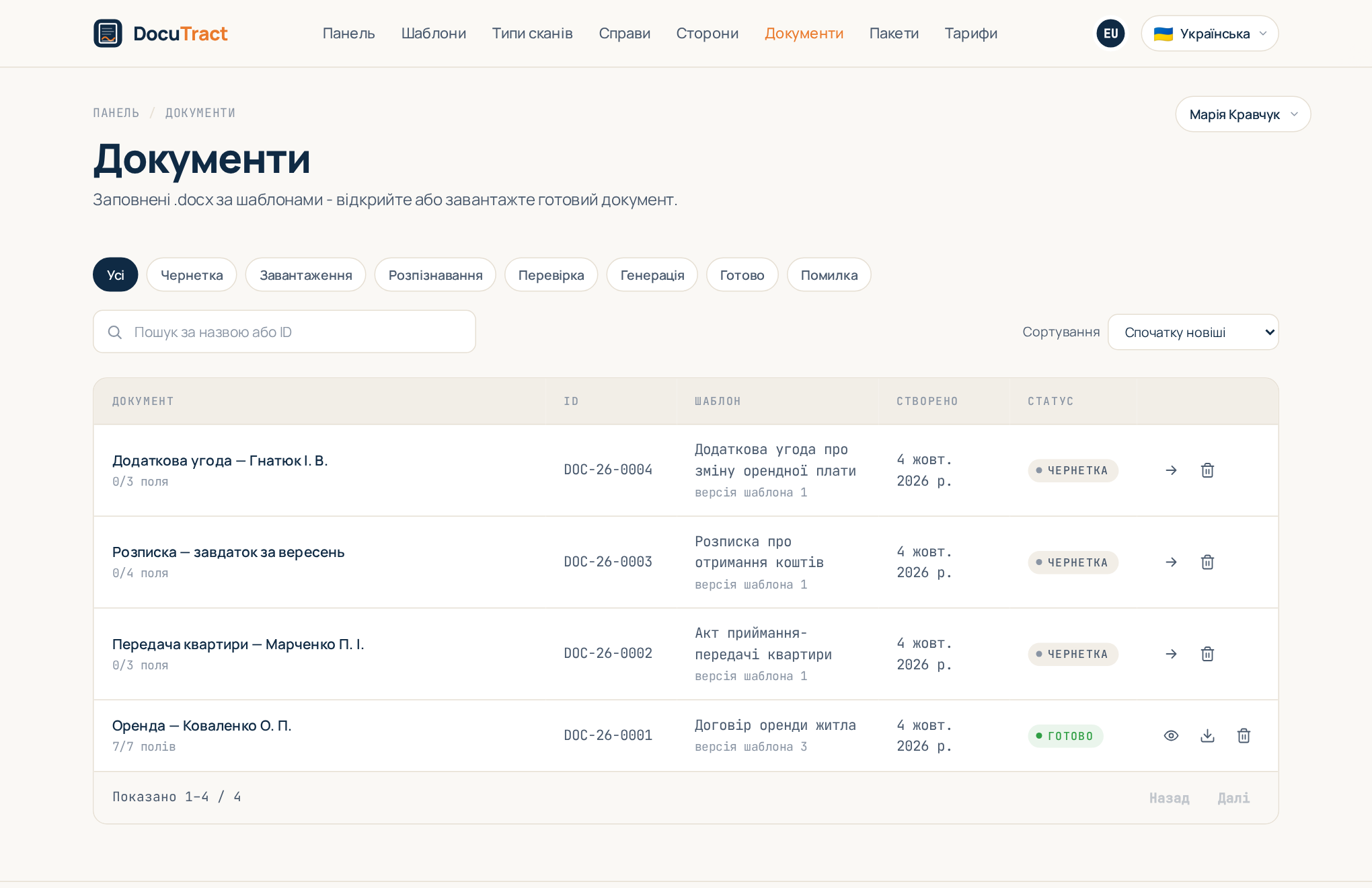
Task: Open the Українська language dropdown
Action: pos(1209,33)
